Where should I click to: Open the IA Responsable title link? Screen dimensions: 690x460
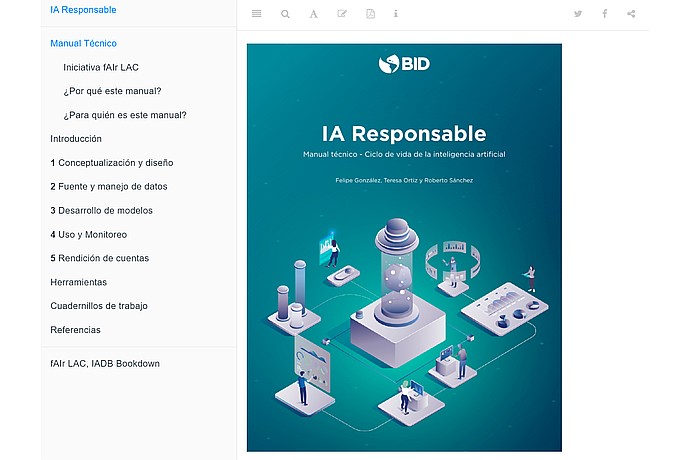click(83, 10)
